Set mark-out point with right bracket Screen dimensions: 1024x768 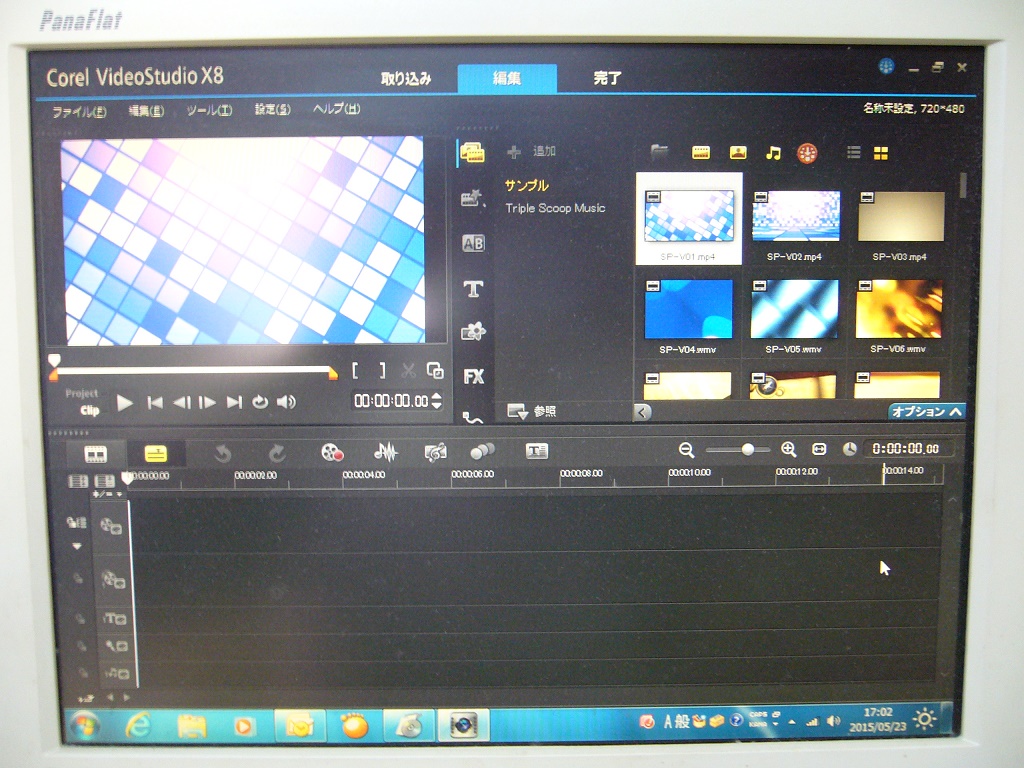click(x=383, y=371)
